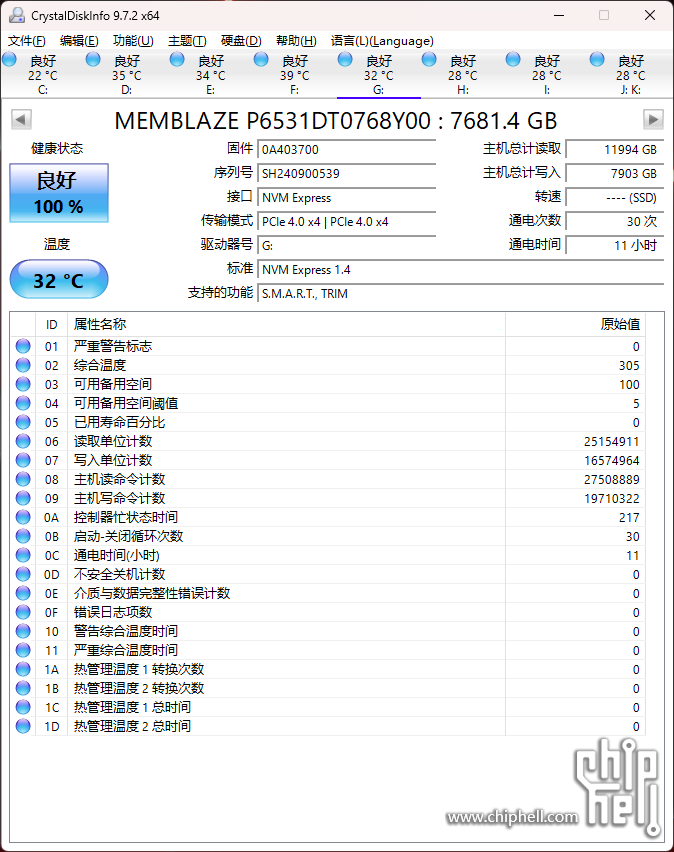Open the 语言(L)(Language) menu

coord(382,41)
